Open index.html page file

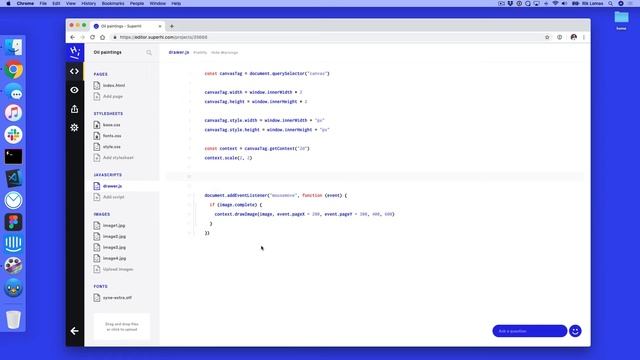[114, 85]
